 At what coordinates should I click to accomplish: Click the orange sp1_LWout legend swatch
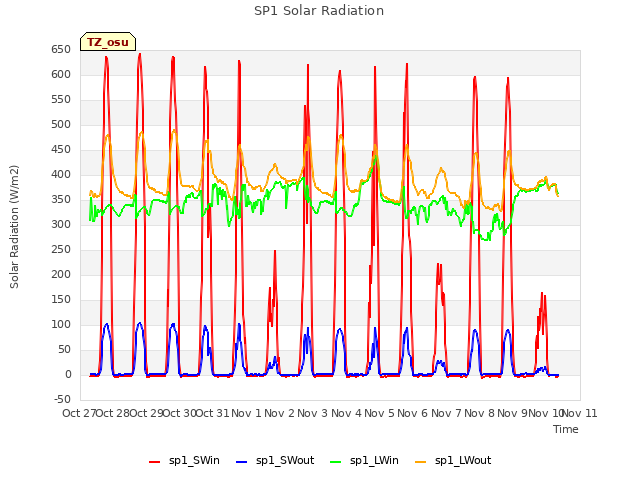(420, 462)
